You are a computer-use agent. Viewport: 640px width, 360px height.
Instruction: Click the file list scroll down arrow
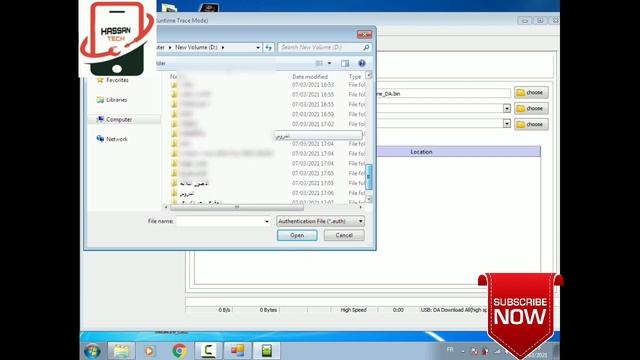[369, 199]
